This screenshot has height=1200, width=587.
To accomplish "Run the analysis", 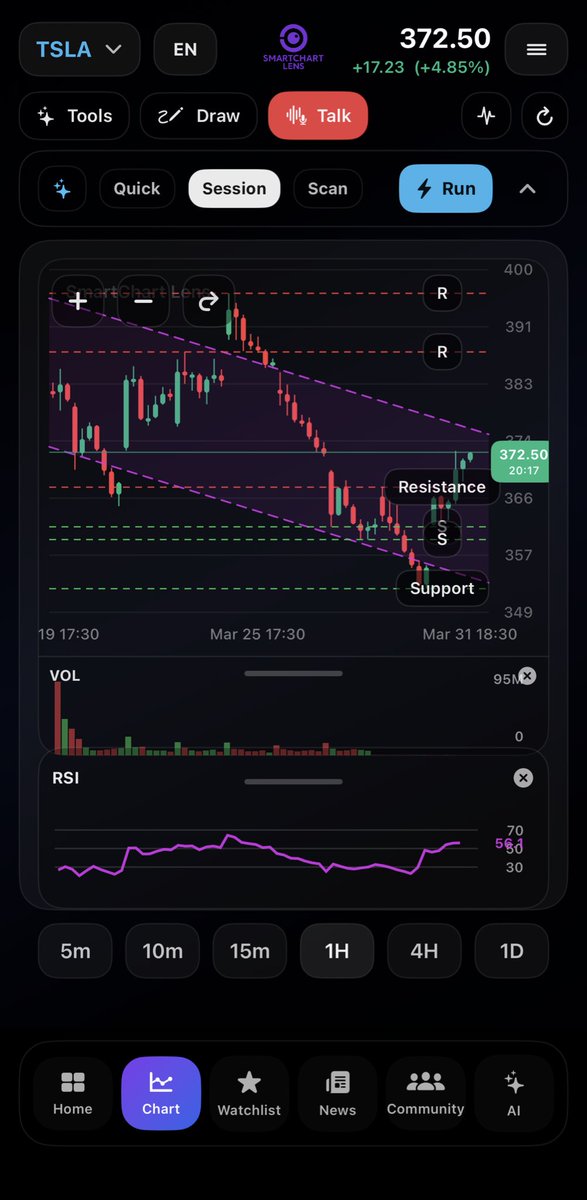I will (446, 189).
